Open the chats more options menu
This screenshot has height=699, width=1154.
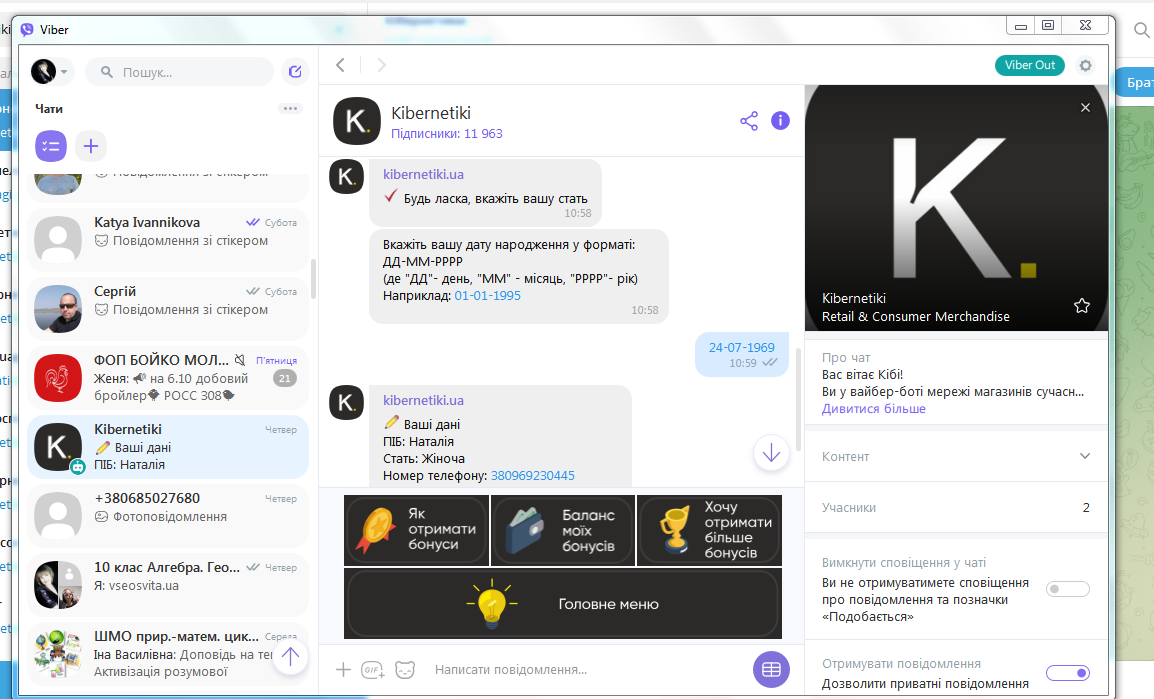[291, 108]
